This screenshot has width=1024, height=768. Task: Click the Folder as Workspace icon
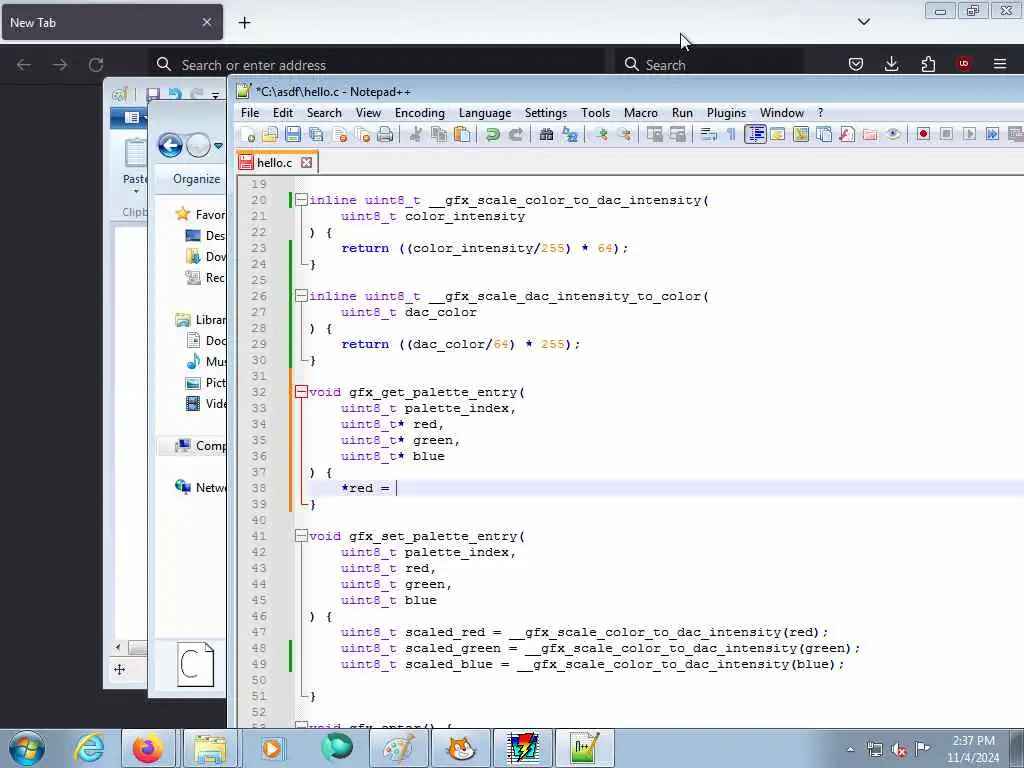pyautogui.click(x=870, y=135)
